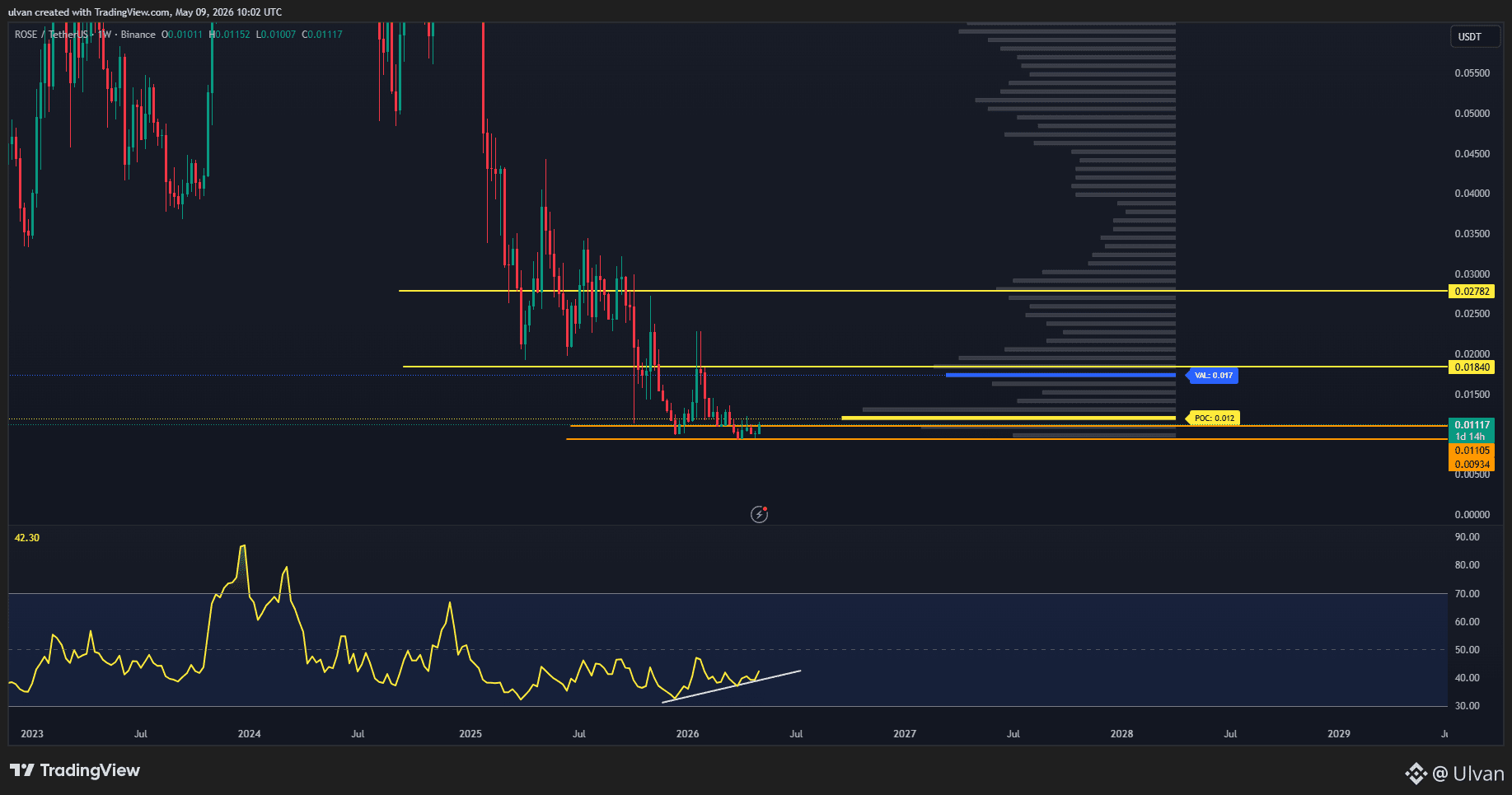Screen dimensions: 1512x795
Task: Select the orange 0.01105 price label
Action: (x=1472, y=451)
